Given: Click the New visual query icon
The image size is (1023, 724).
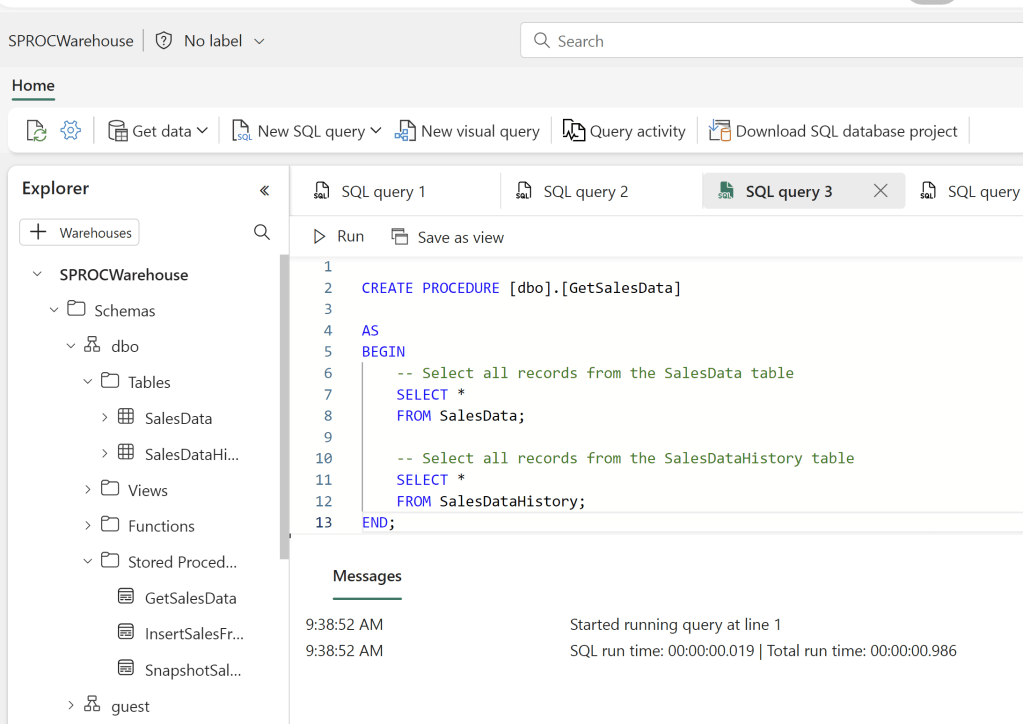Looking at the screenshot, I should pyautogui.click(x=405, y=131).
